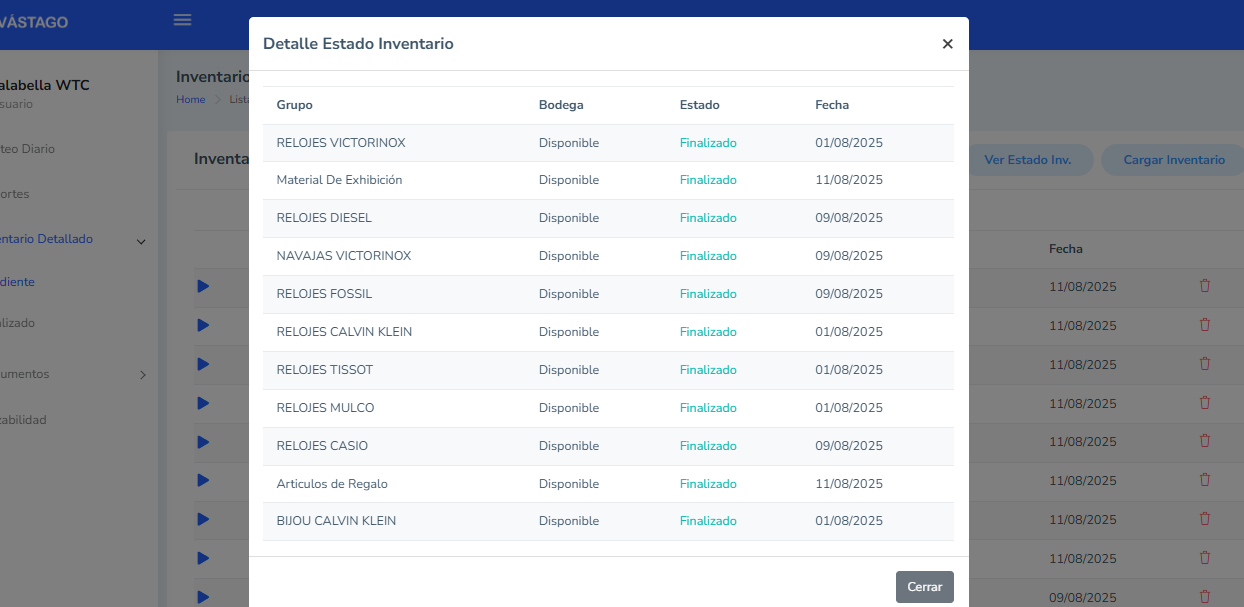Expand the second inventory row's blue triangle
This screenshot has height=607, width=1244.
pyautogui.click(x=203, y=325)
